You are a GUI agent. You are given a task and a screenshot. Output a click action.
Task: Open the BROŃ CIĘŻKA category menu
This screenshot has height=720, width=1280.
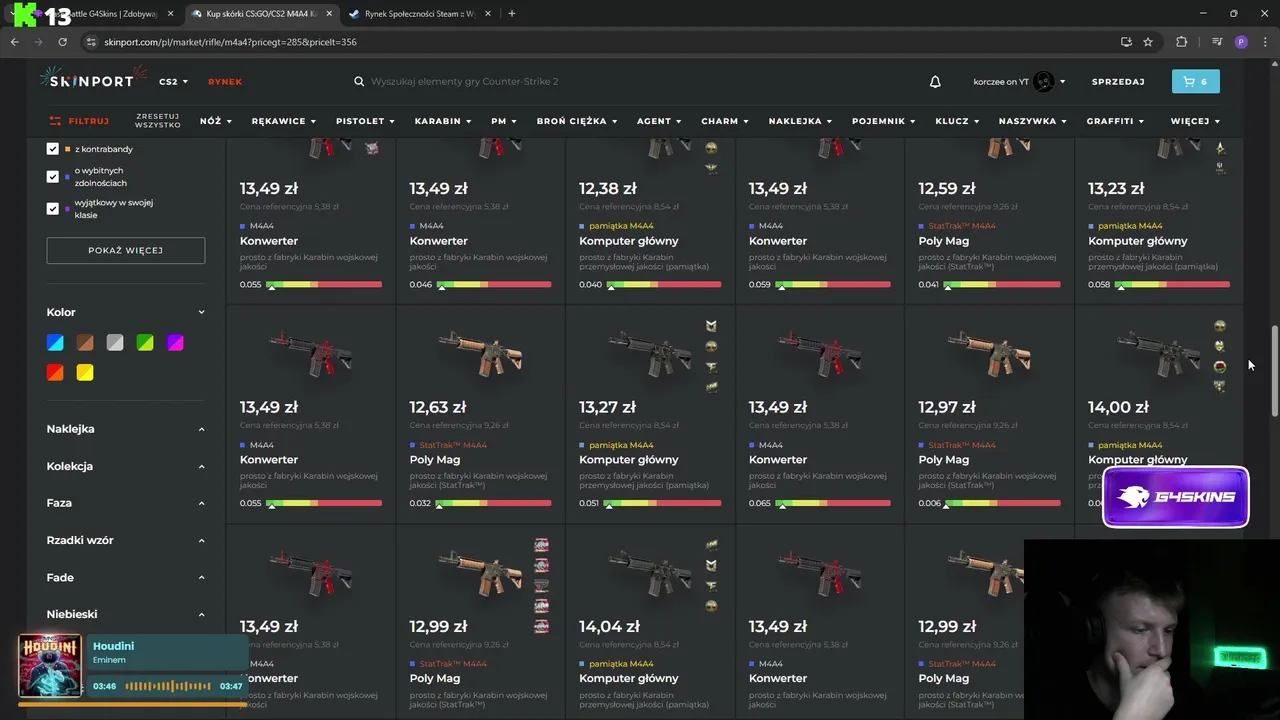[x=577, y=121]
